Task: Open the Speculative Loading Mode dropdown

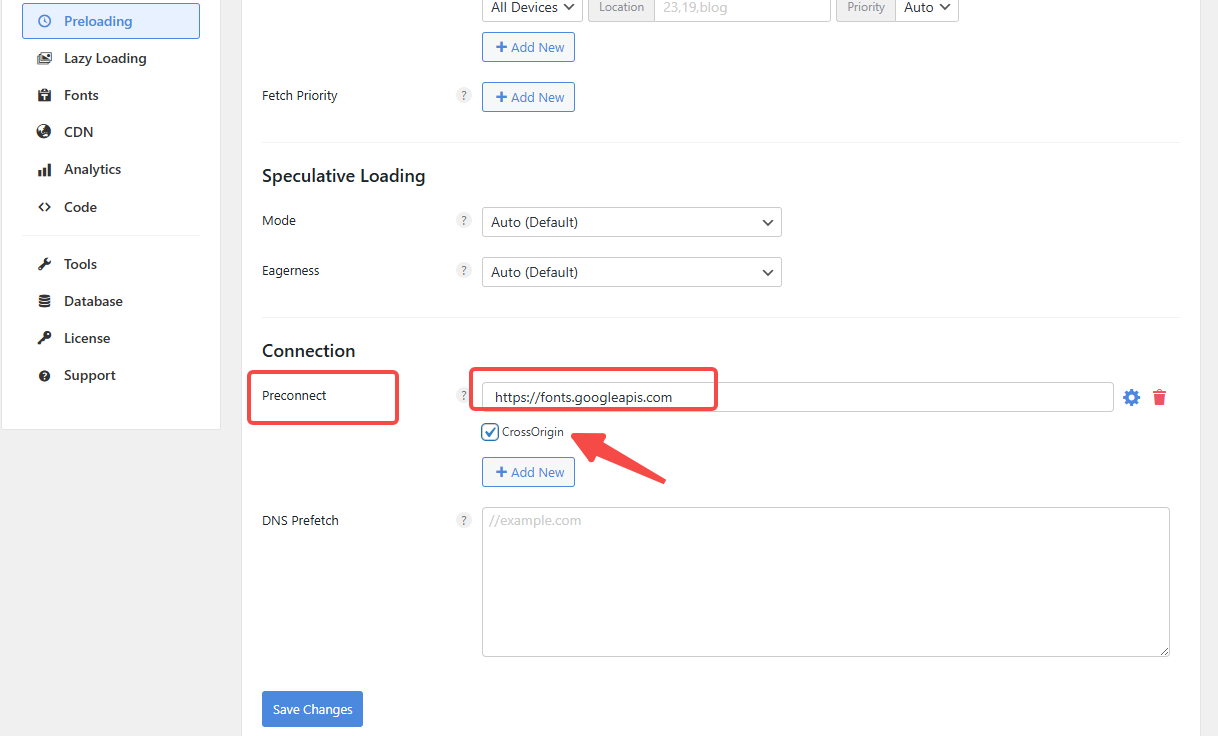Action: coord(631,221)
